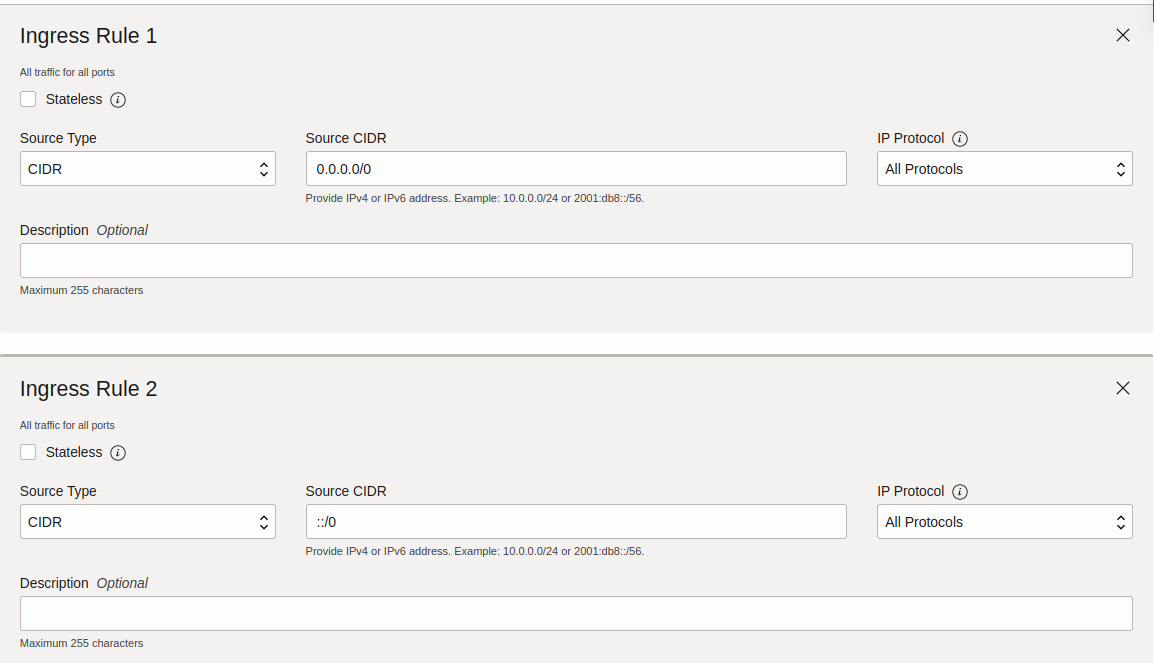Show IP Protocol info tooltip for Rule 2
Viewport: 1154px width, 663px height.
960,492
